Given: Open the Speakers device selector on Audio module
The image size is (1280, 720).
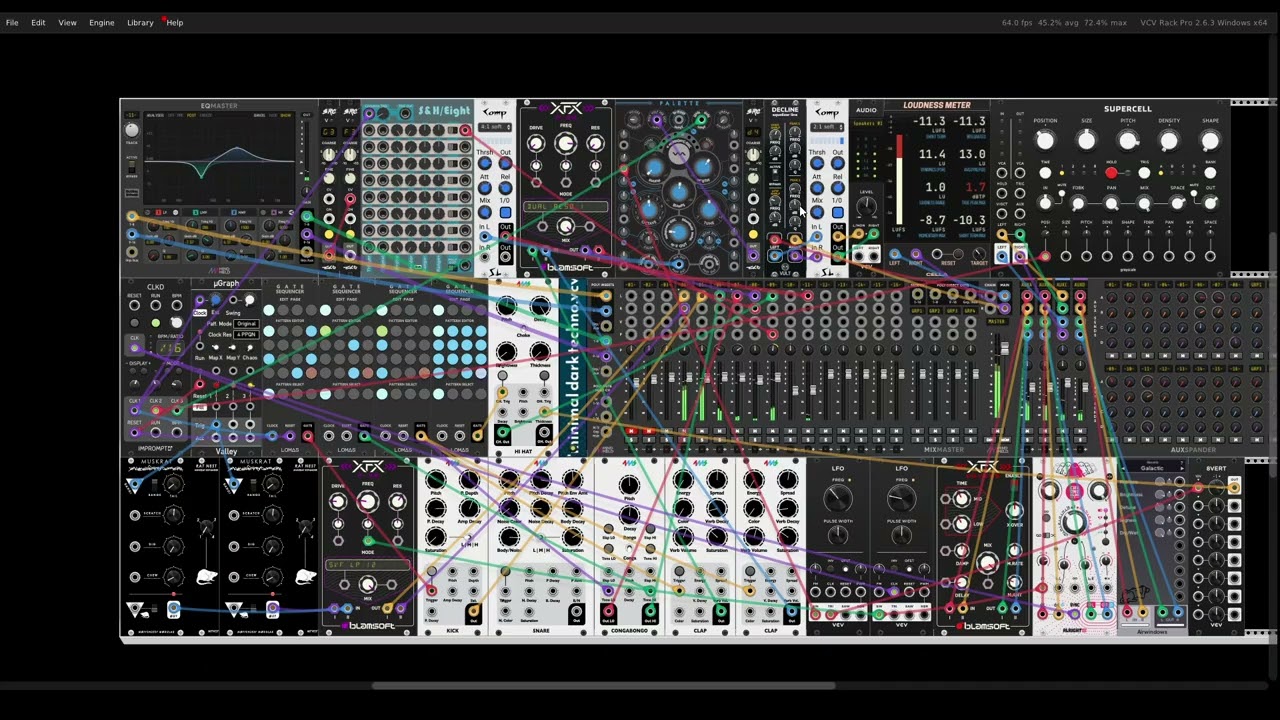Looking at the screenshot, I should pos(866,123).
